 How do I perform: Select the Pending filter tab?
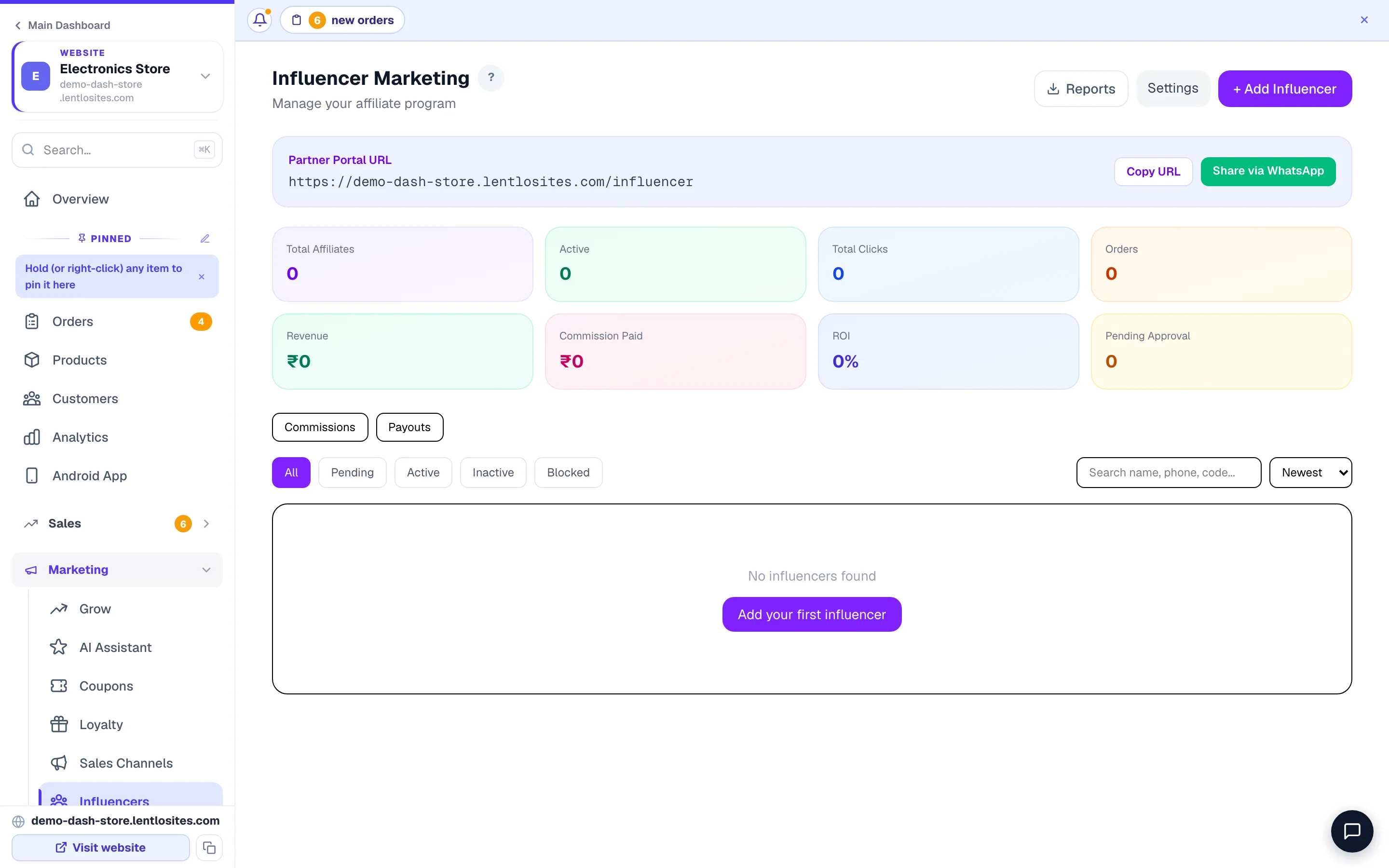tap(353, 473)
